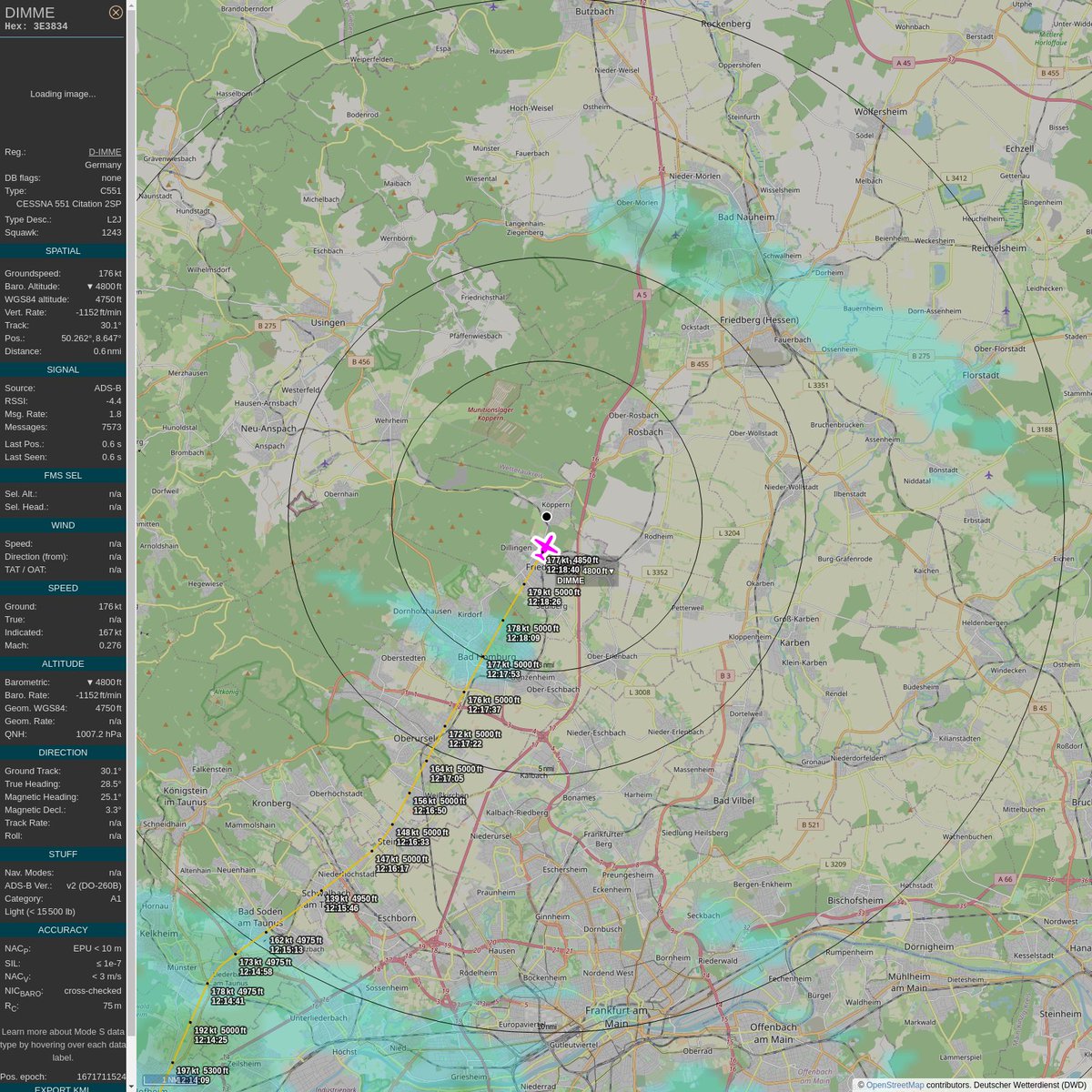Click the airplane symbol near Echzell
Screen dimensions: 1092x1092
1006,310
